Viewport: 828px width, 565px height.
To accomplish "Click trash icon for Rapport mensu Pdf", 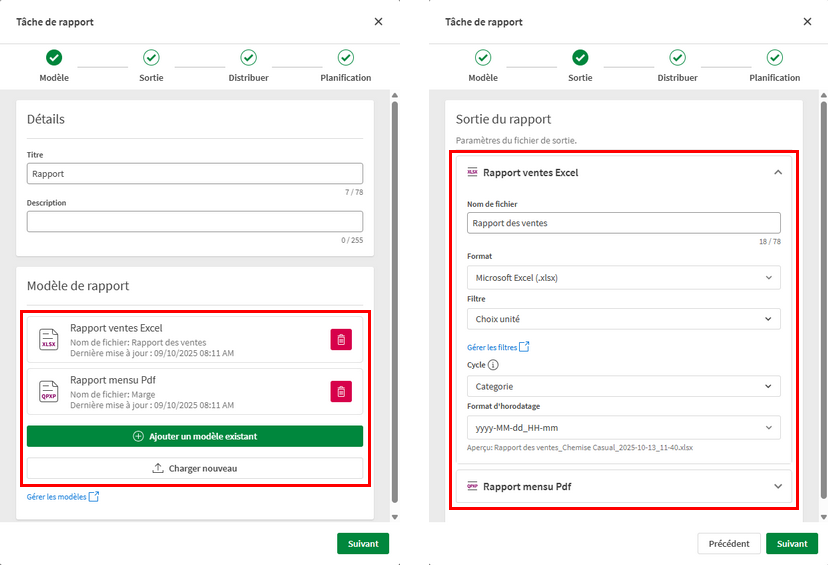I will 341,391.
